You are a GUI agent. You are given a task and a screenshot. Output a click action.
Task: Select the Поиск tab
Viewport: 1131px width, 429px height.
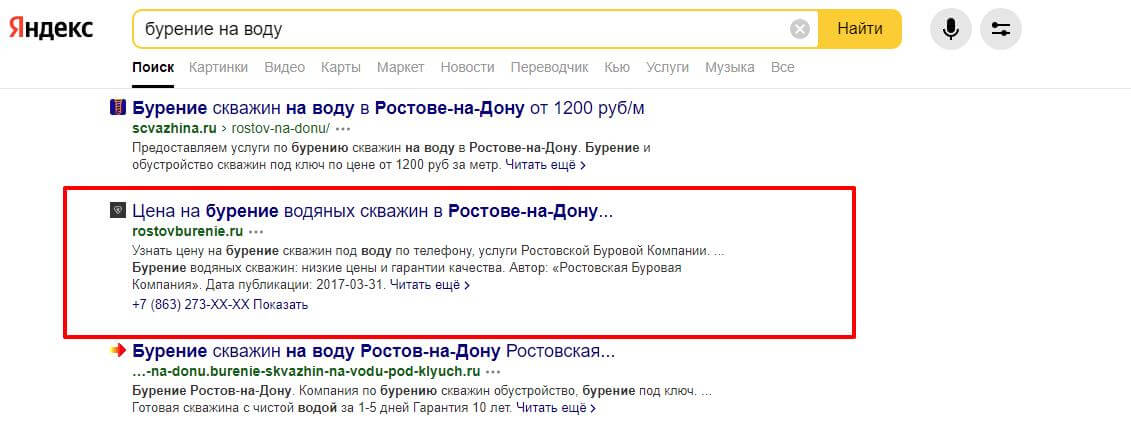[x=153, y=67]
